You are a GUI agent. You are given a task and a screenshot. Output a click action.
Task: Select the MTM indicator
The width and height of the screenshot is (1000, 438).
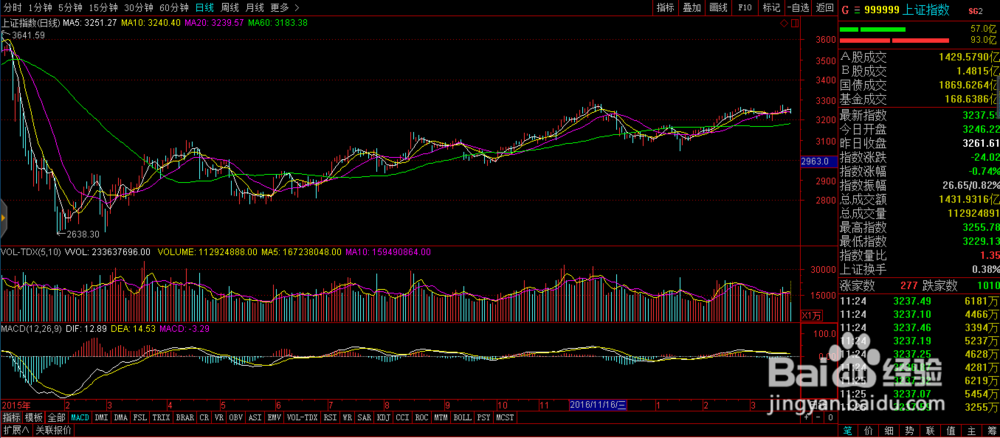coord(441,418)
